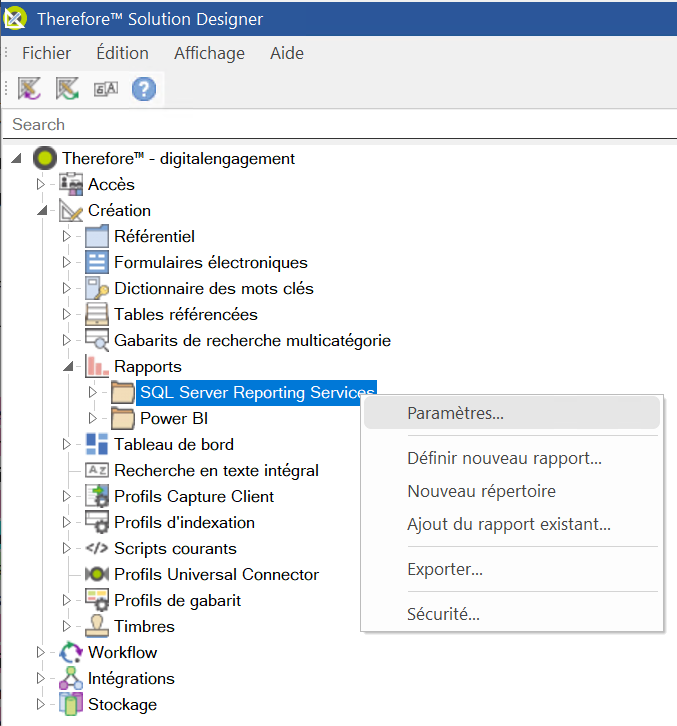Click the Profils de gabarit icon

(97, 600)
